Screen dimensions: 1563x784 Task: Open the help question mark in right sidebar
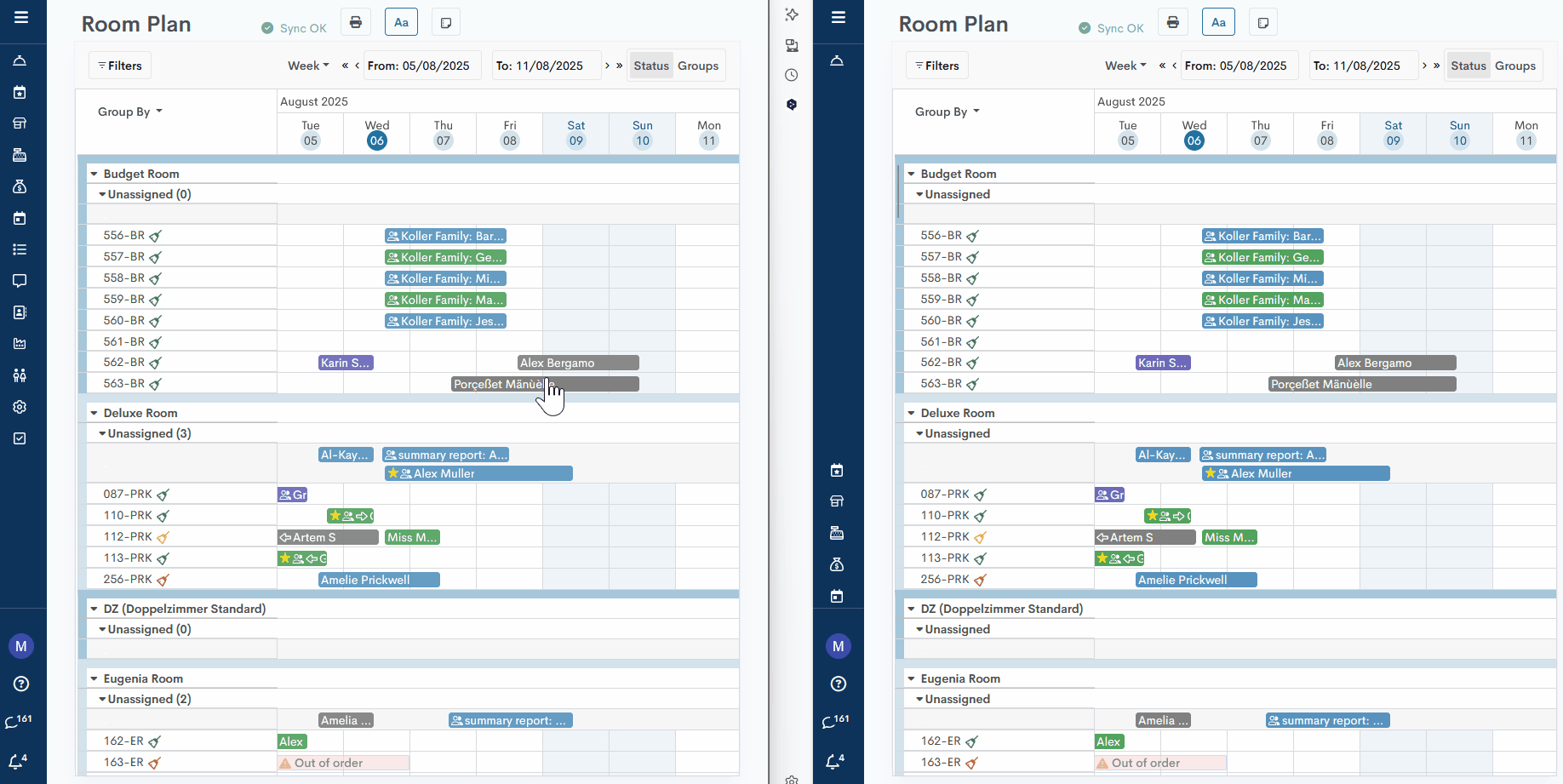[x=838, y=684]
